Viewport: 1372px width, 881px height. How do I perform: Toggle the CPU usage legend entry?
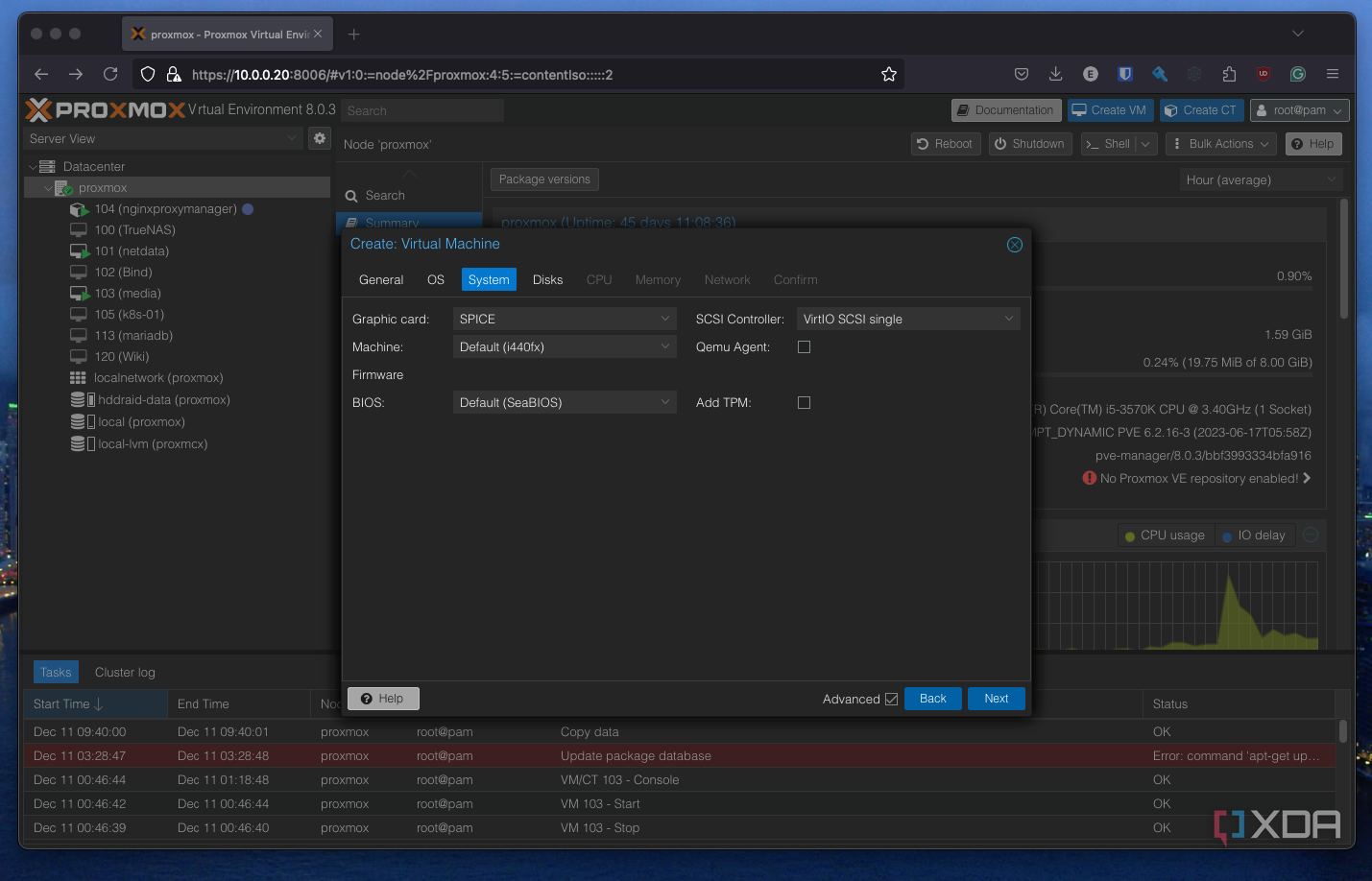pos(1165,536)
